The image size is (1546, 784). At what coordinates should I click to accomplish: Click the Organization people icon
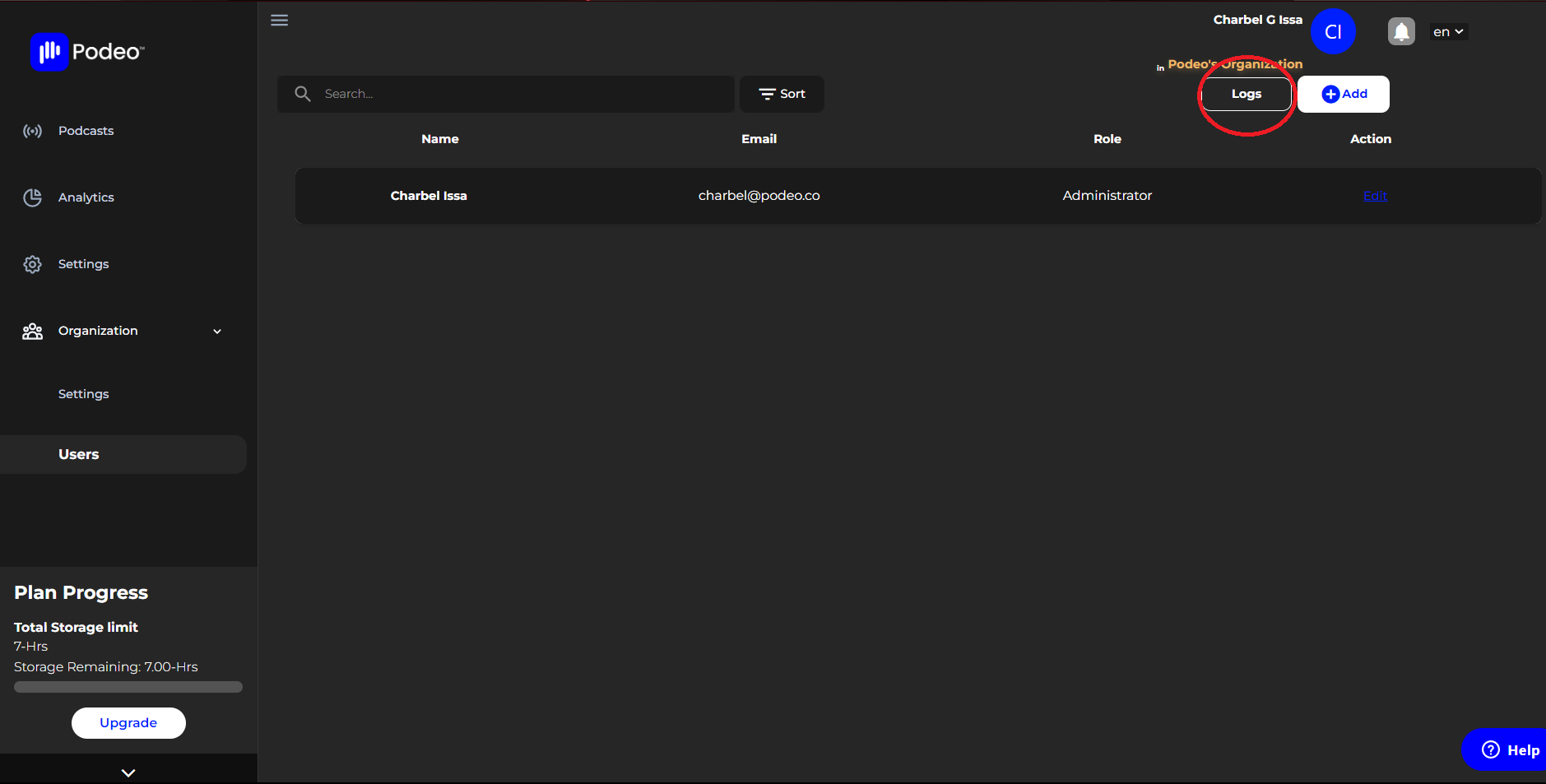32,331
